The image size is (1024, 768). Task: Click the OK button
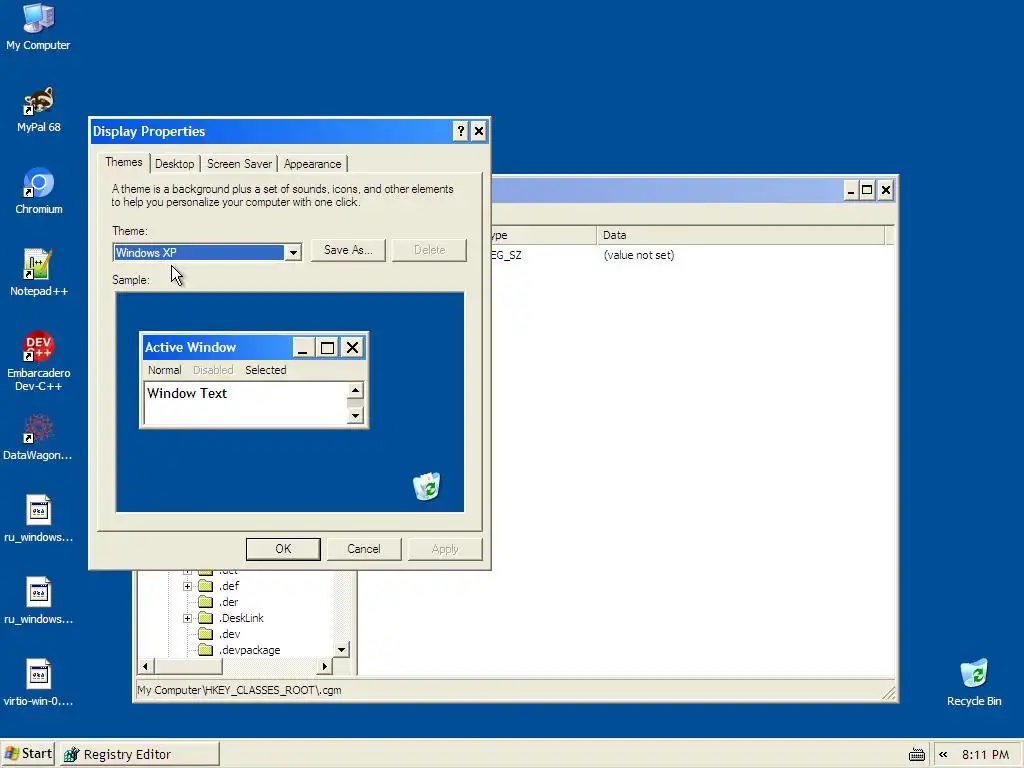283,549
